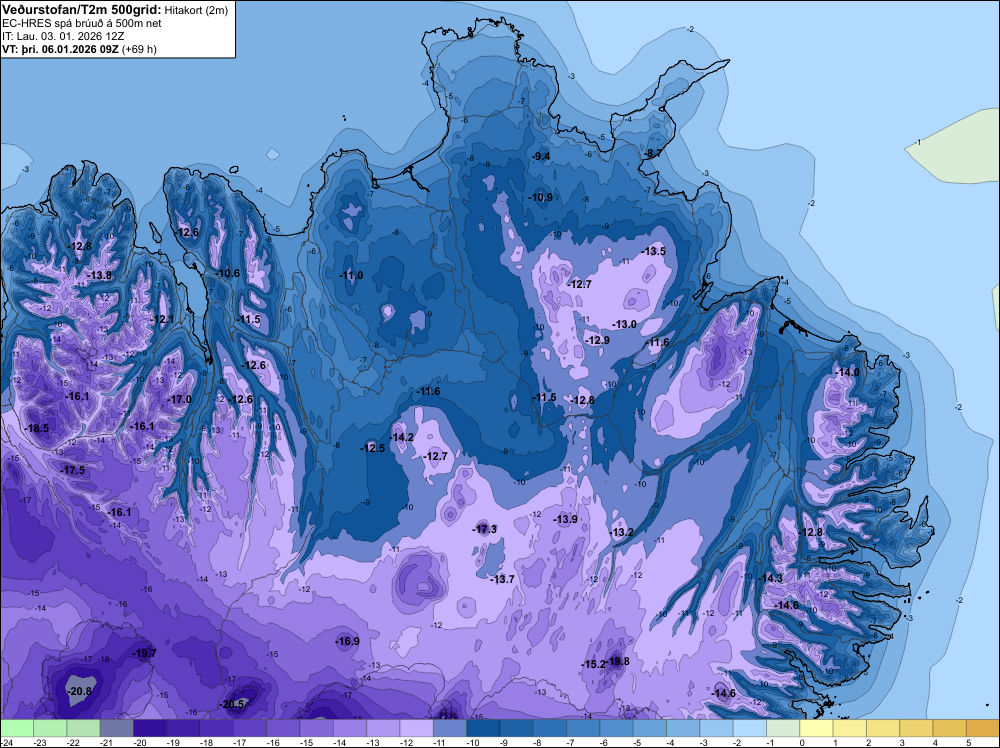Click the -10.6 temperature value
Viewport: 1000px width, 748px height.
coord(228,273)
